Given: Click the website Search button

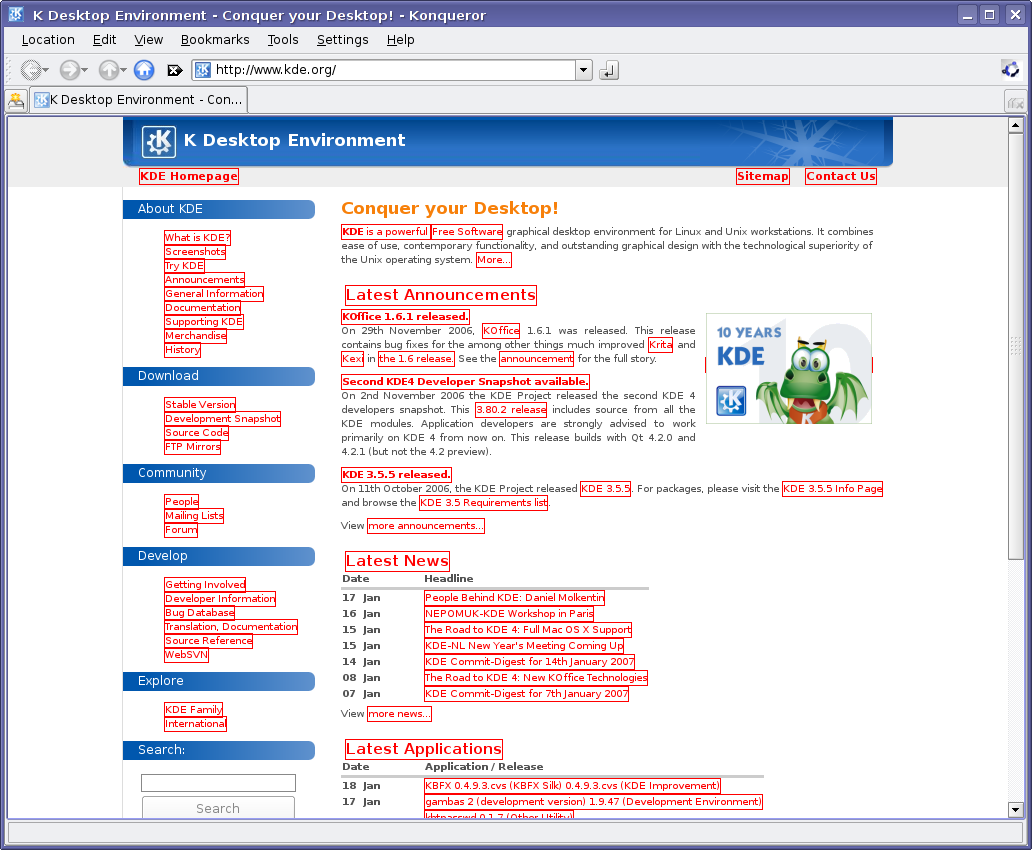Looking at the screenshot, I should pos(219,808).
